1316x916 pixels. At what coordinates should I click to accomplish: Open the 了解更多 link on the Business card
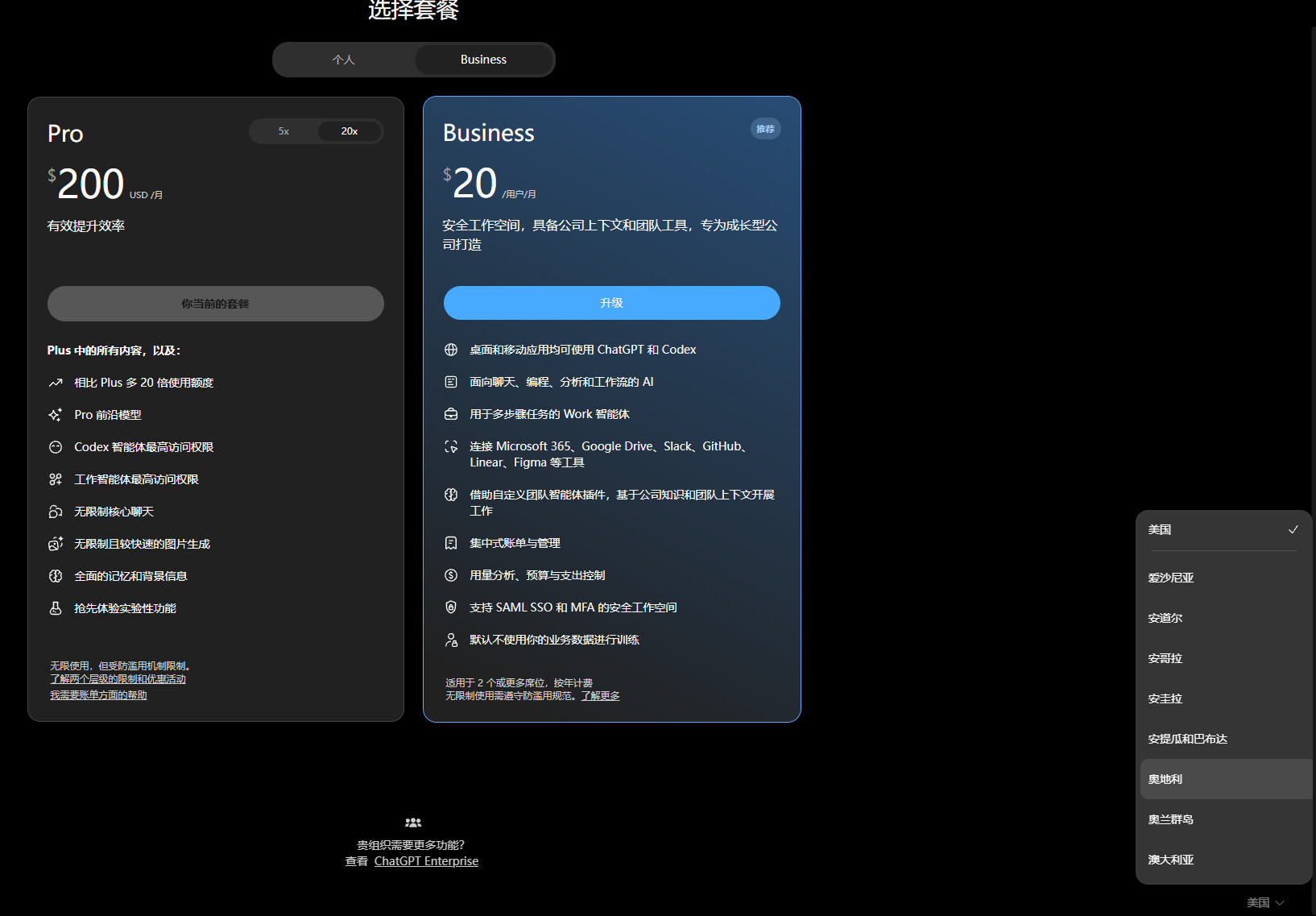click(x=601, y=696)
